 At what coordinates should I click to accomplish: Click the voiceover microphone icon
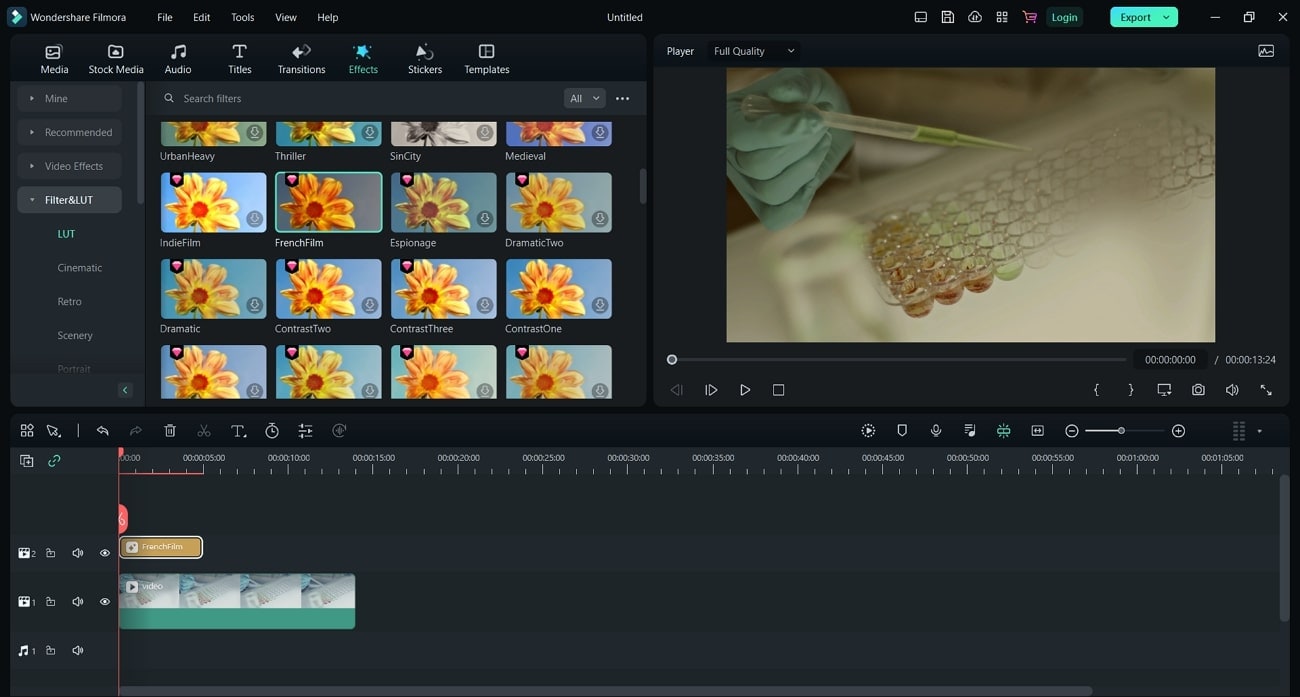coord(936,431)
